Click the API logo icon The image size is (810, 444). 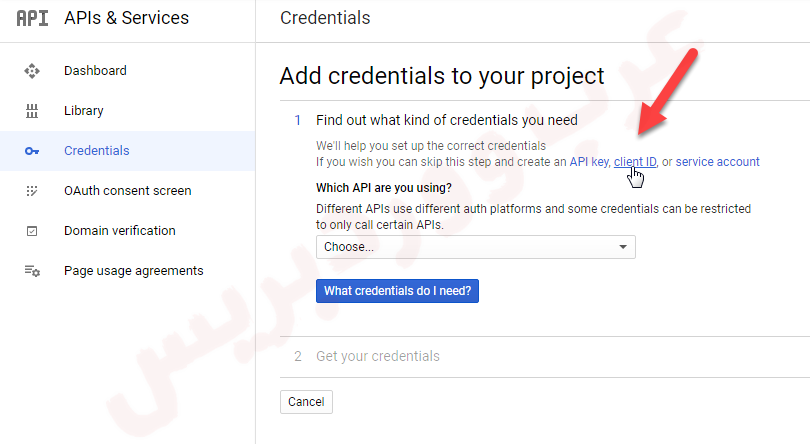point(32,18)
